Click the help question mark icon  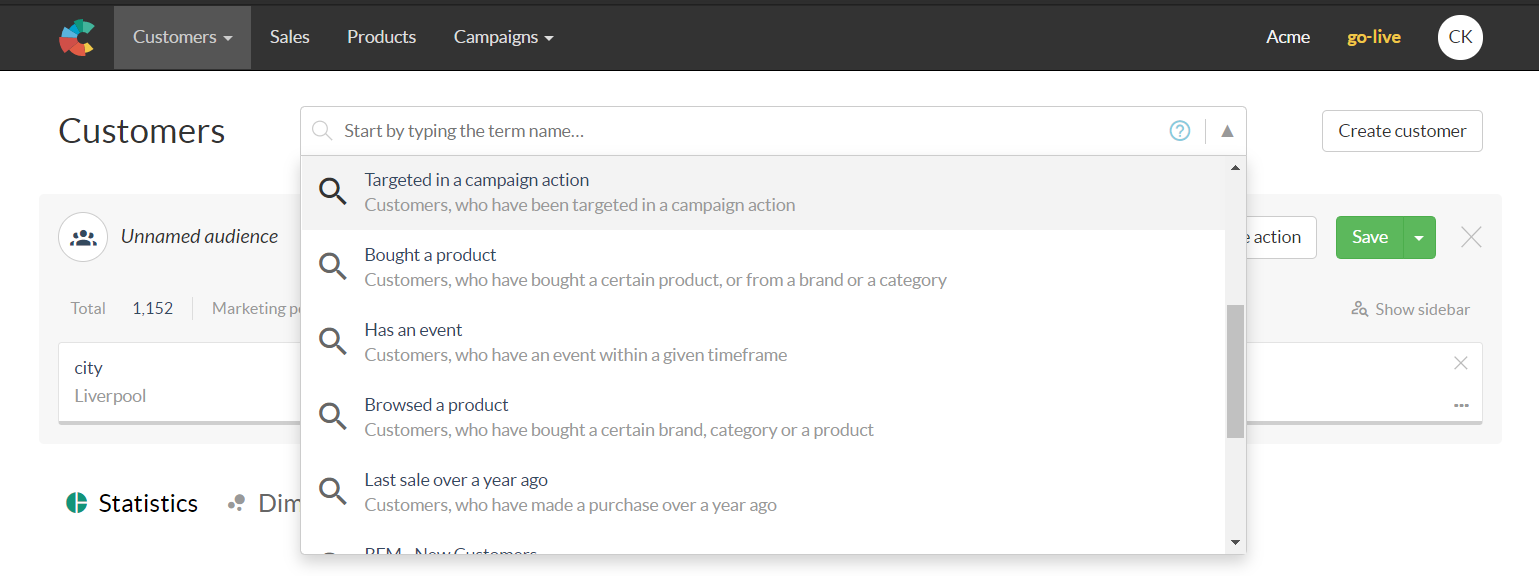[x=1180, y=131]
